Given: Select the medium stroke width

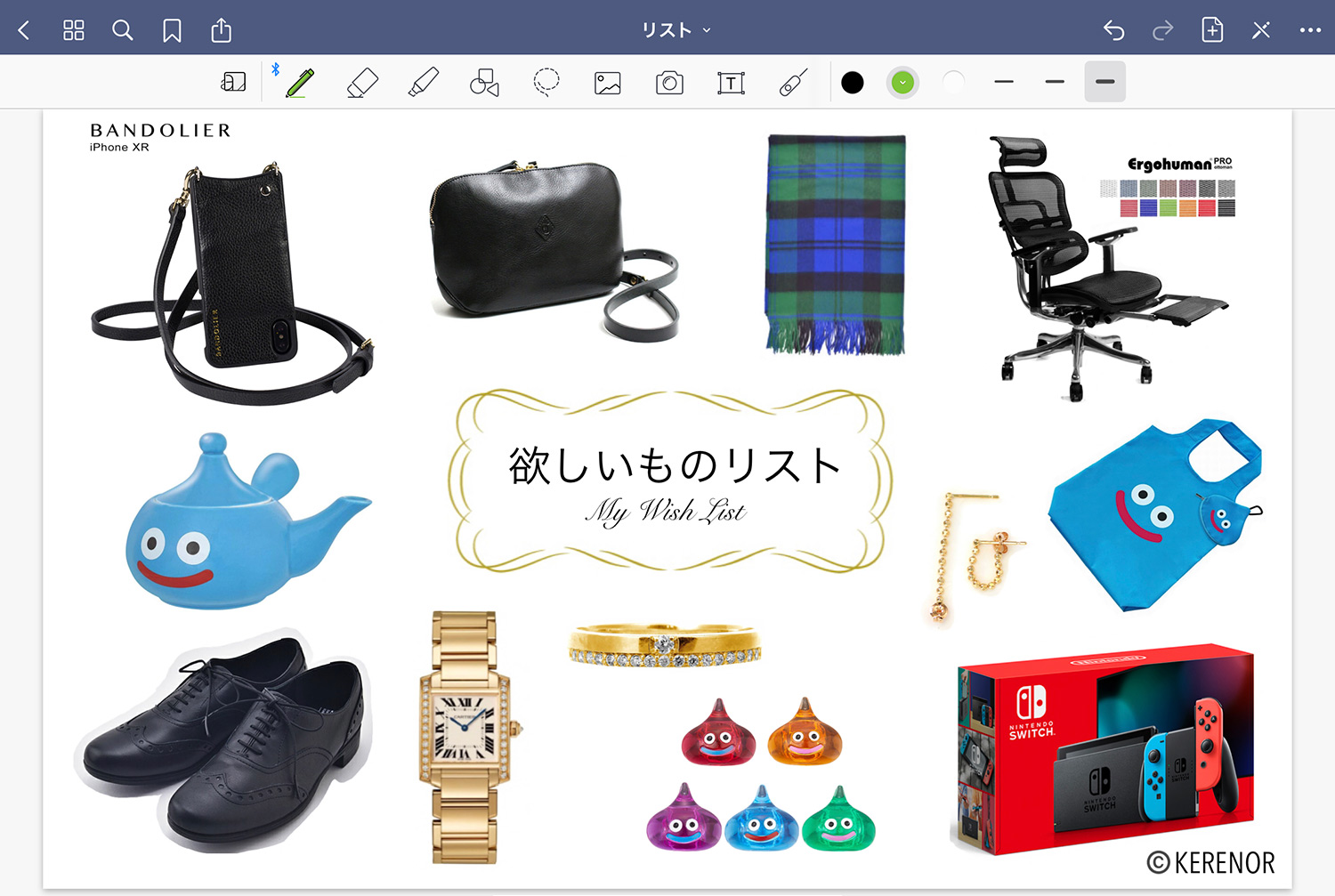Looking at the screenshot, I should [1055, 82].
